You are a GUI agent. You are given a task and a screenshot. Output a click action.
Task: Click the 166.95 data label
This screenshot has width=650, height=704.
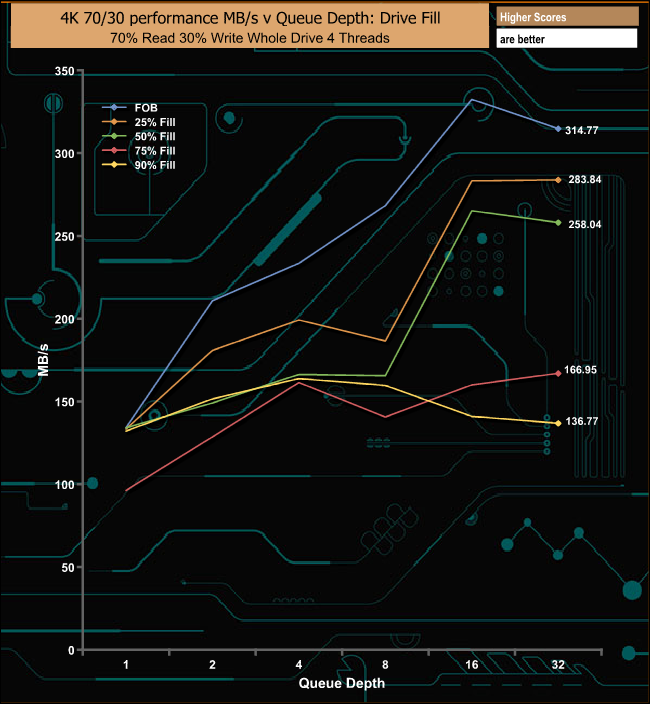(586, 370)
